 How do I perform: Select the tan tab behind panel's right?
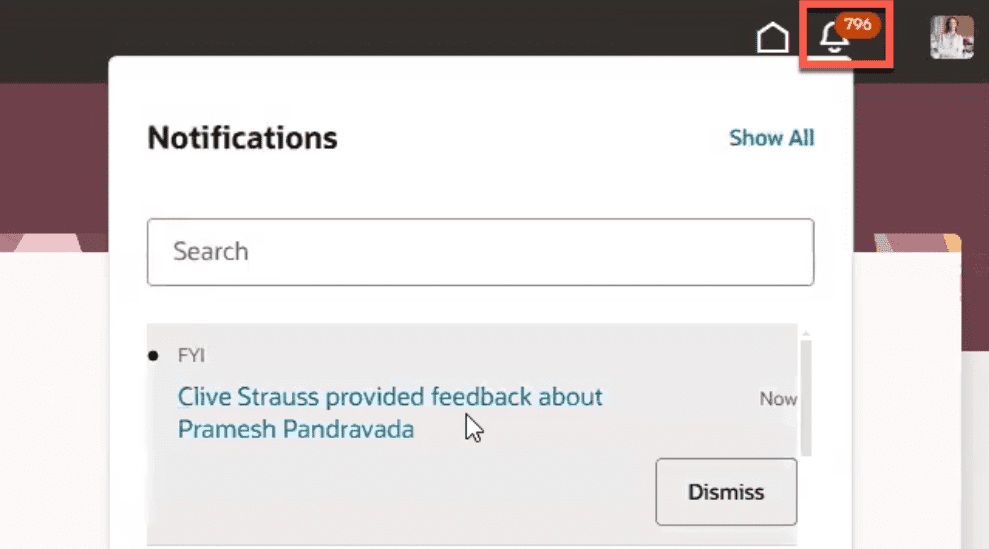click(x=918, y=243)
